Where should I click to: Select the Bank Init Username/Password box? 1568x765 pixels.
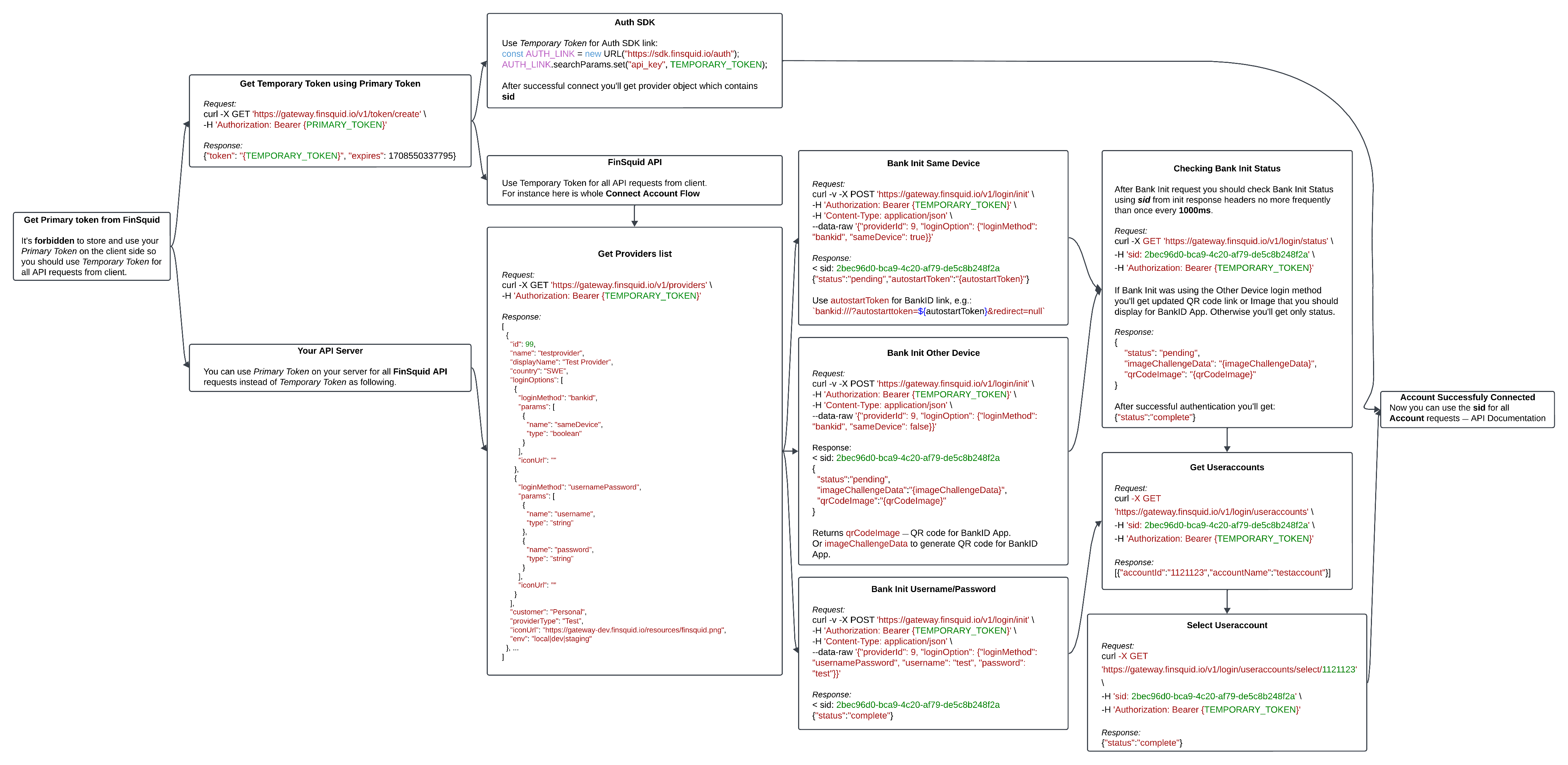[933, 589]
